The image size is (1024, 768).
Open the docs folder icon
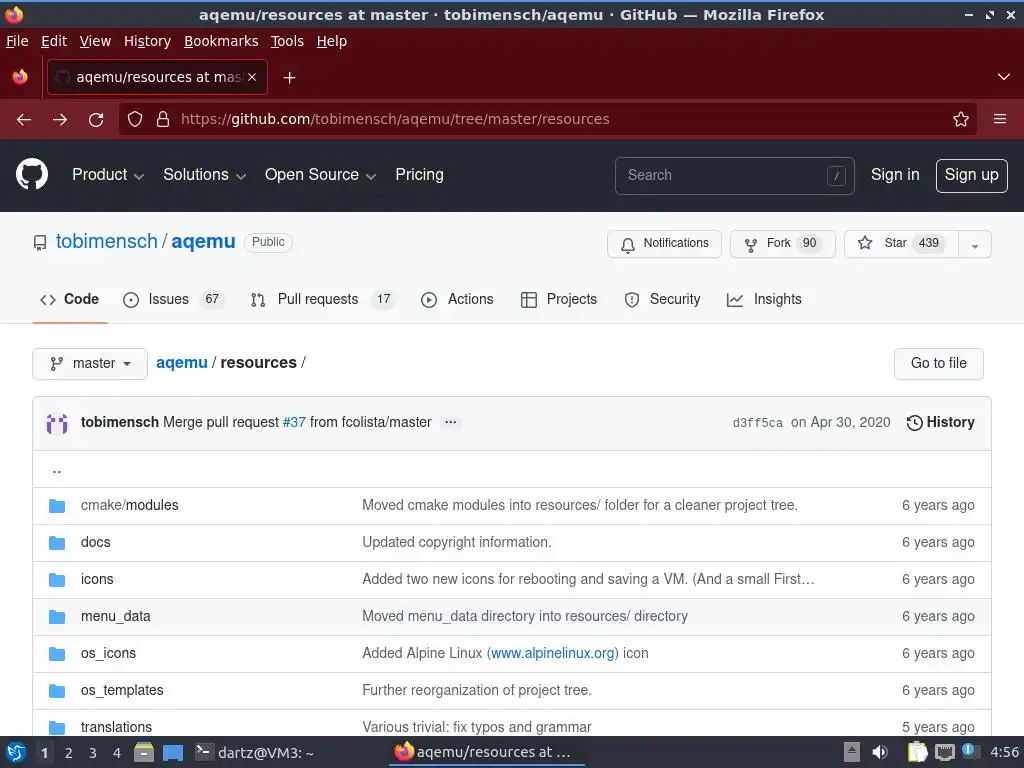tap(57, 543)
